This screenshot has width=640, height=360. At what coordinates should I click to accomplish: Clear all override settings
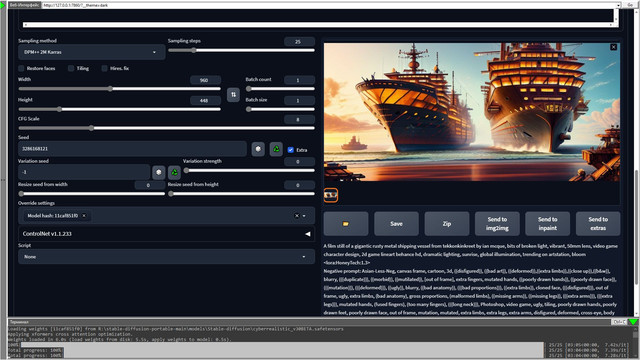[297, 216]
